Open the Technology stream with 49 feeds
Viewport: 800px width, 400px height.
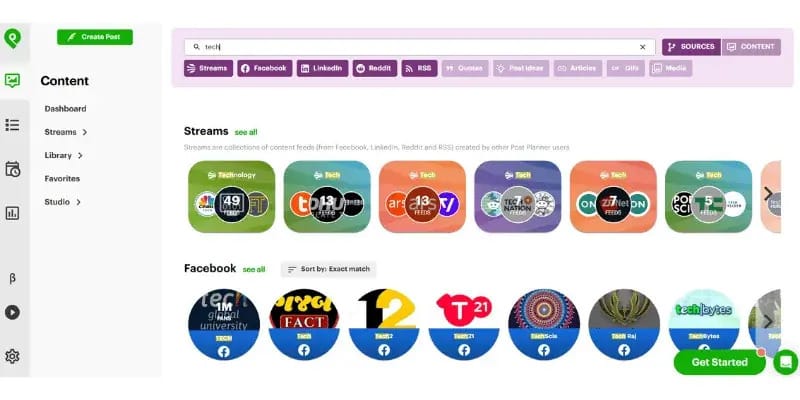point(232,196)
